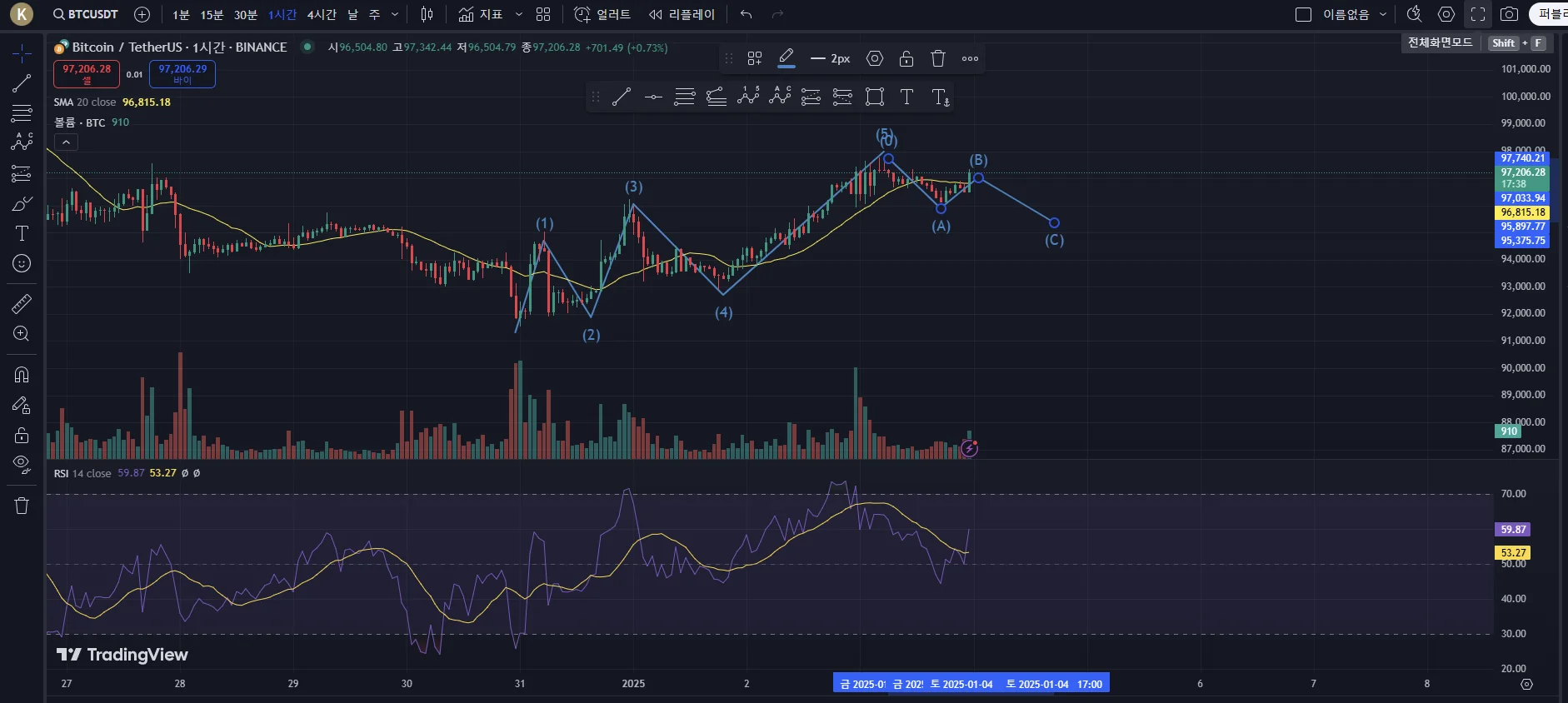Open the time axis settings gear
Screen dimensions: 1568x703
point(1526,684)
